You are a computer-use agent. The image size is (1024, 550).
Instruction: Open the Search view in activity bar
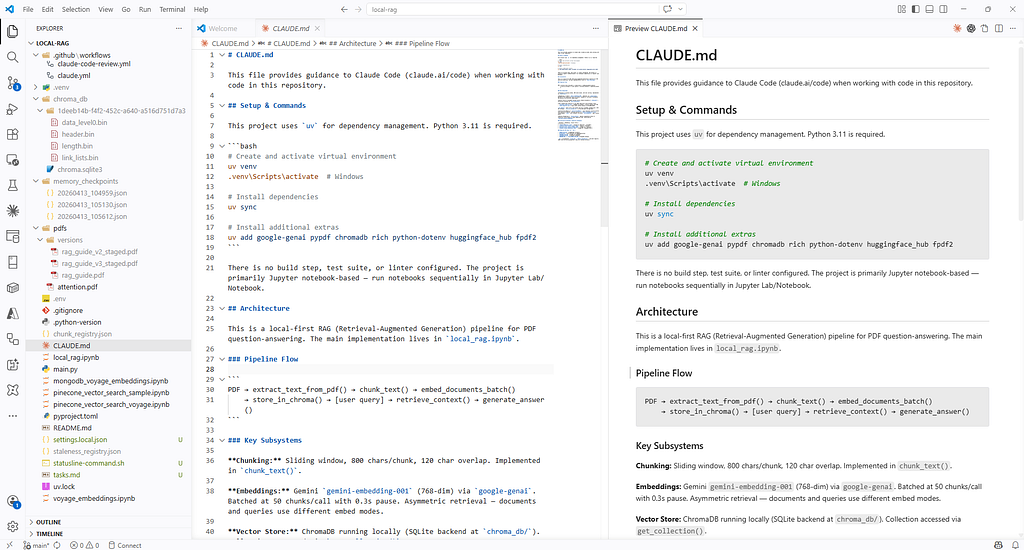[x=12, y=57]
